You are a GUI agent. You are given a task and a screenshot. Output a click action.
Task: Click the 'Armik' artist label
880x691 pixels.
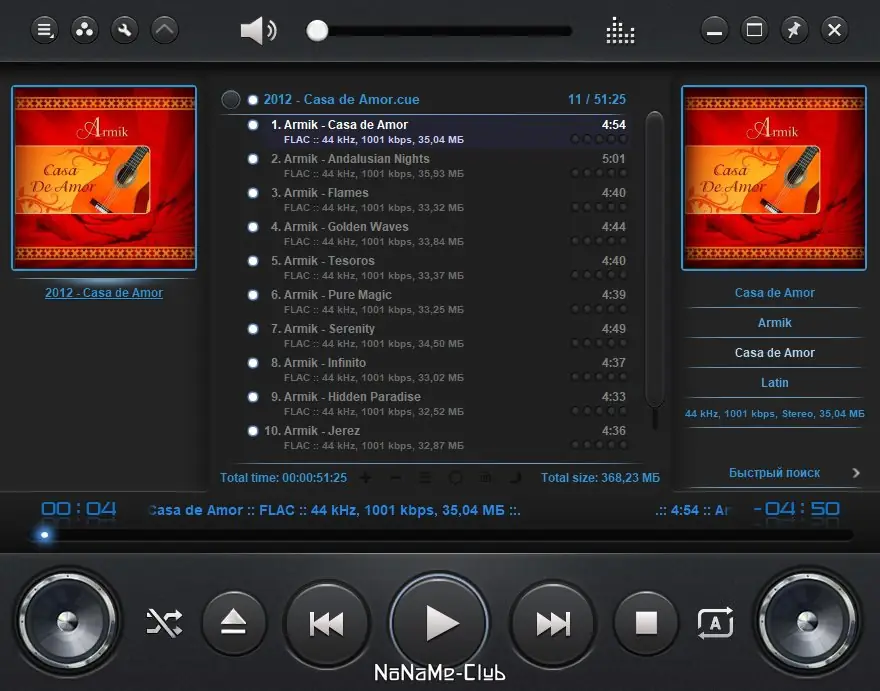point(774,323)
